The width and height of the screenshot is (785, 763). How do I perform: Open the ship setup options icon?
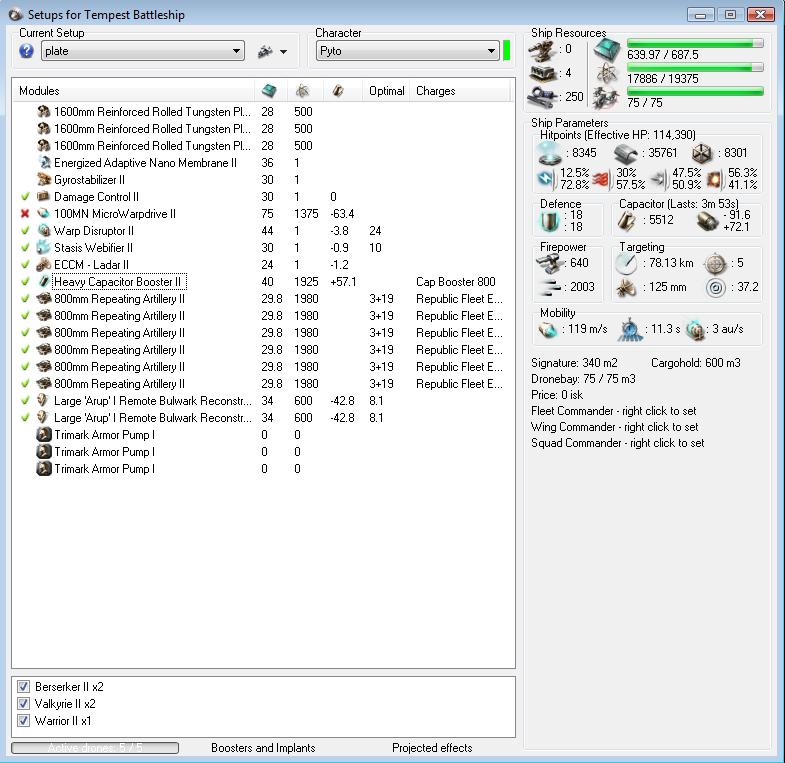265,51
